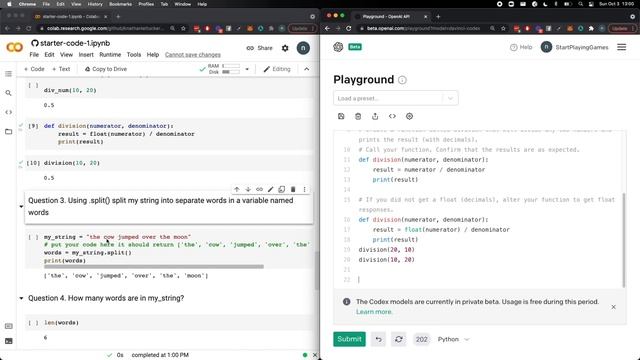
Task: Open Help in OpenAI header
Action: tap(521, 47)
